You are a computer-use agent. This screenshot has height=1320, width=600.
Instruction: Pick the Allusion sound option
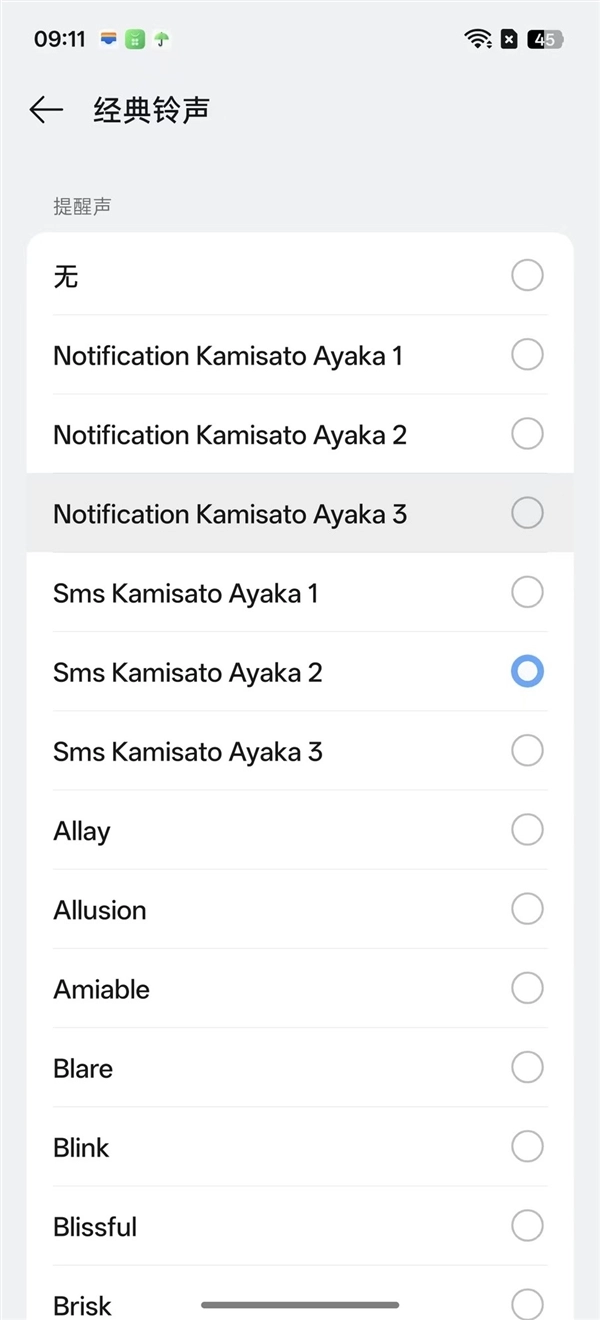point(100,910)
